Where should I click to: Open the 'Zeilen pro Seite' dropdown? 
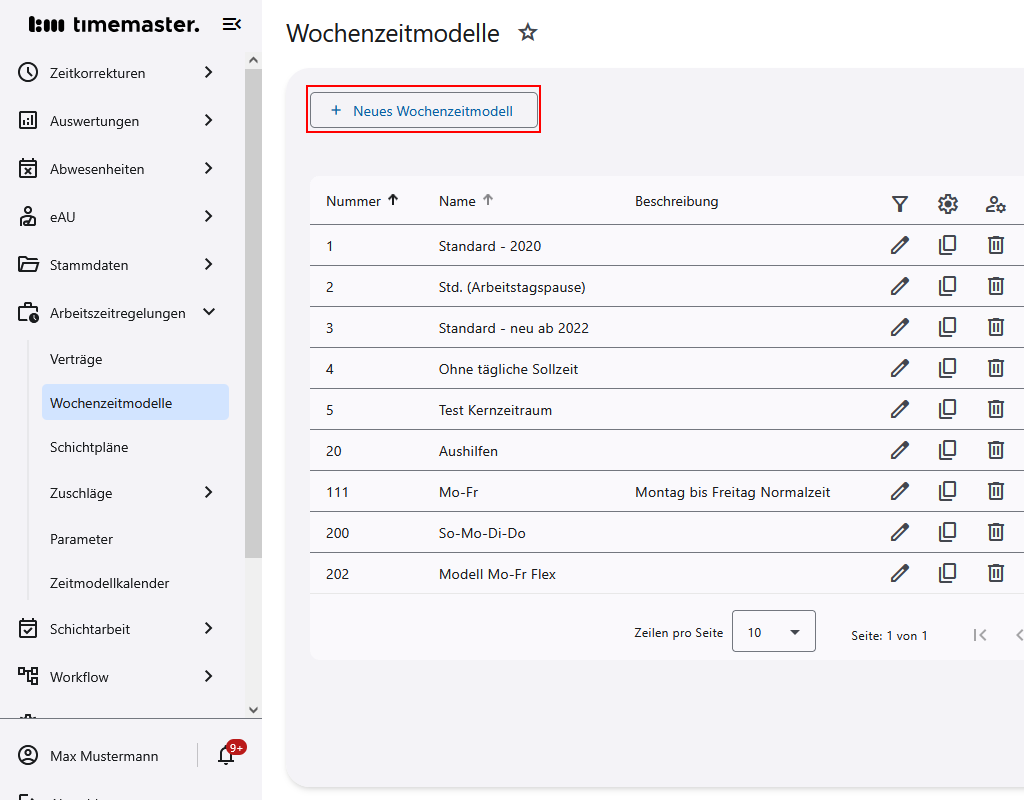773,631
